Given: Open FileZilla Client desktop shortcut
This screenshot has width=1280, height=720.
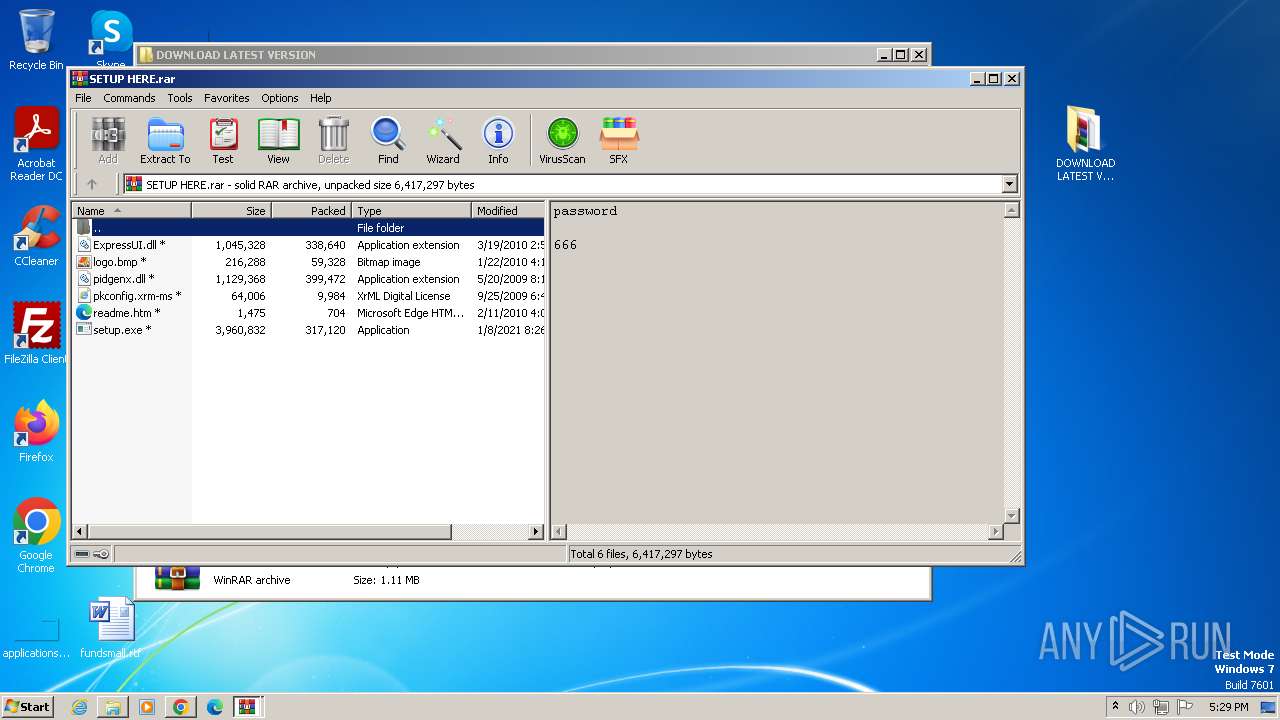Looking at the screenshot, I should coord(36,334).
